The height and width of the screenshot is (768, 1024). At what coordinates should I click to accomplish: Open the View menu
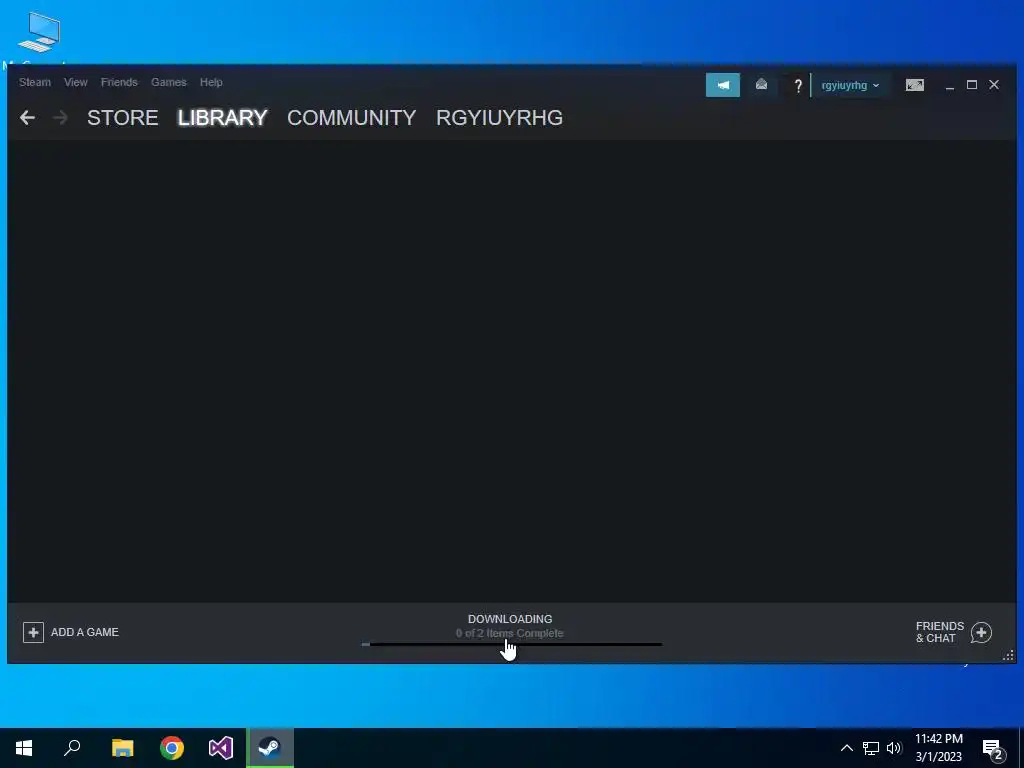point(76,82)
